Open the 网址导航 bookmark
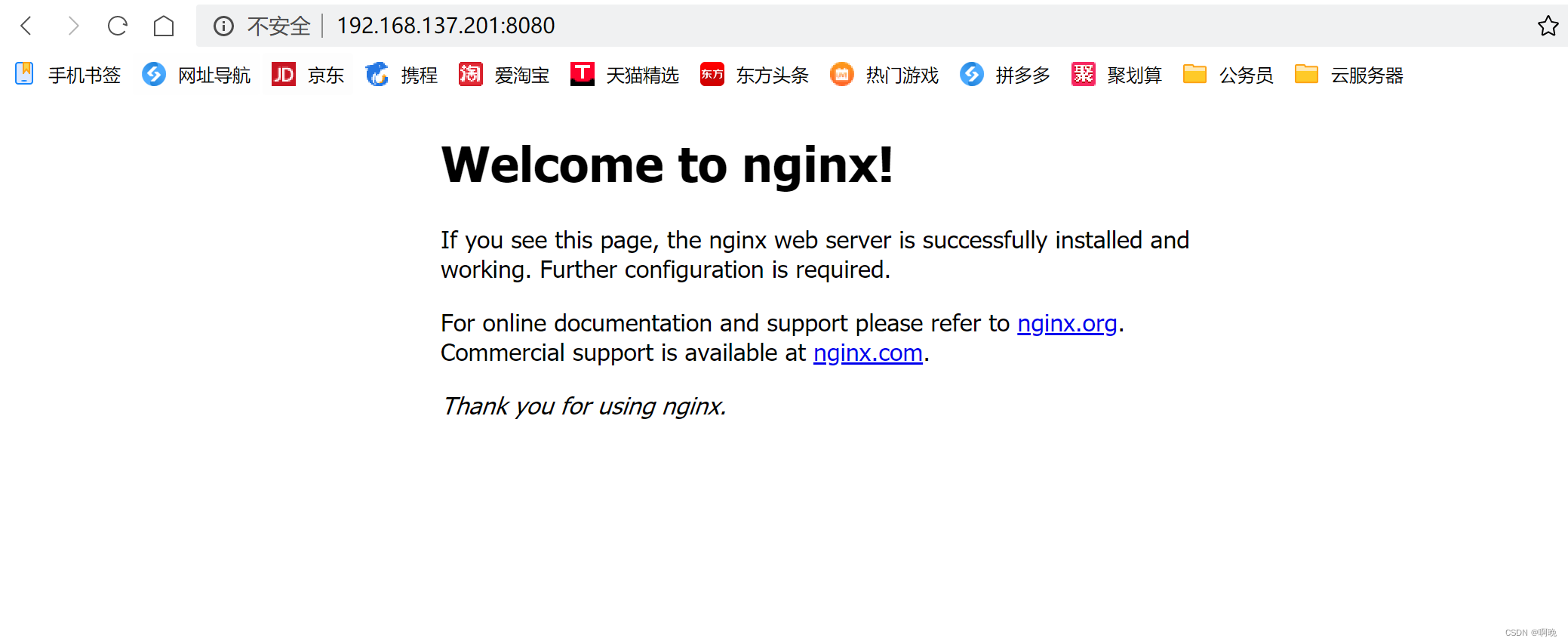This screenshot has width=1568, height=644. click(x=196, y=75)
